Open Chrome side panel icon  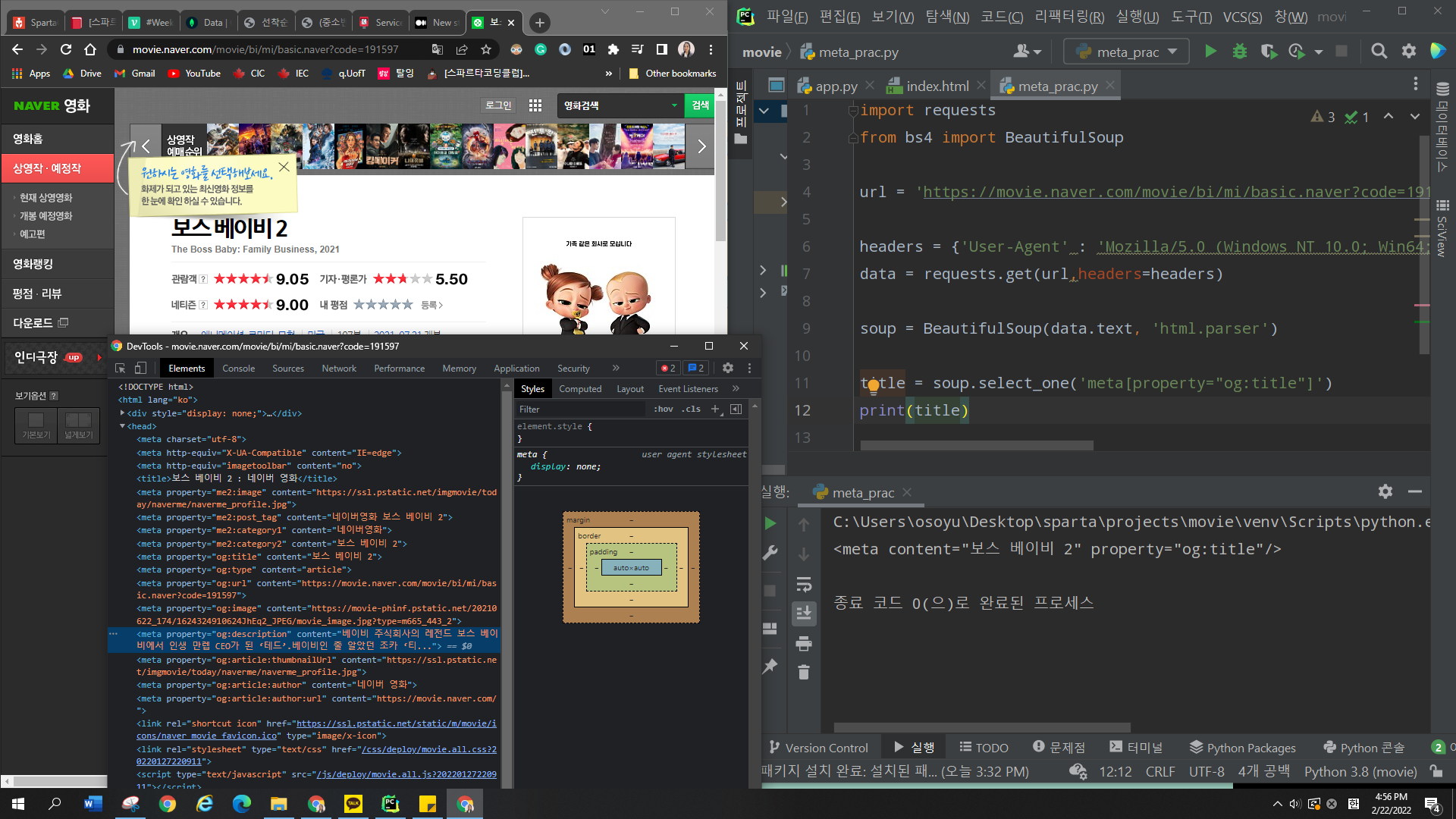coord(661,49)
